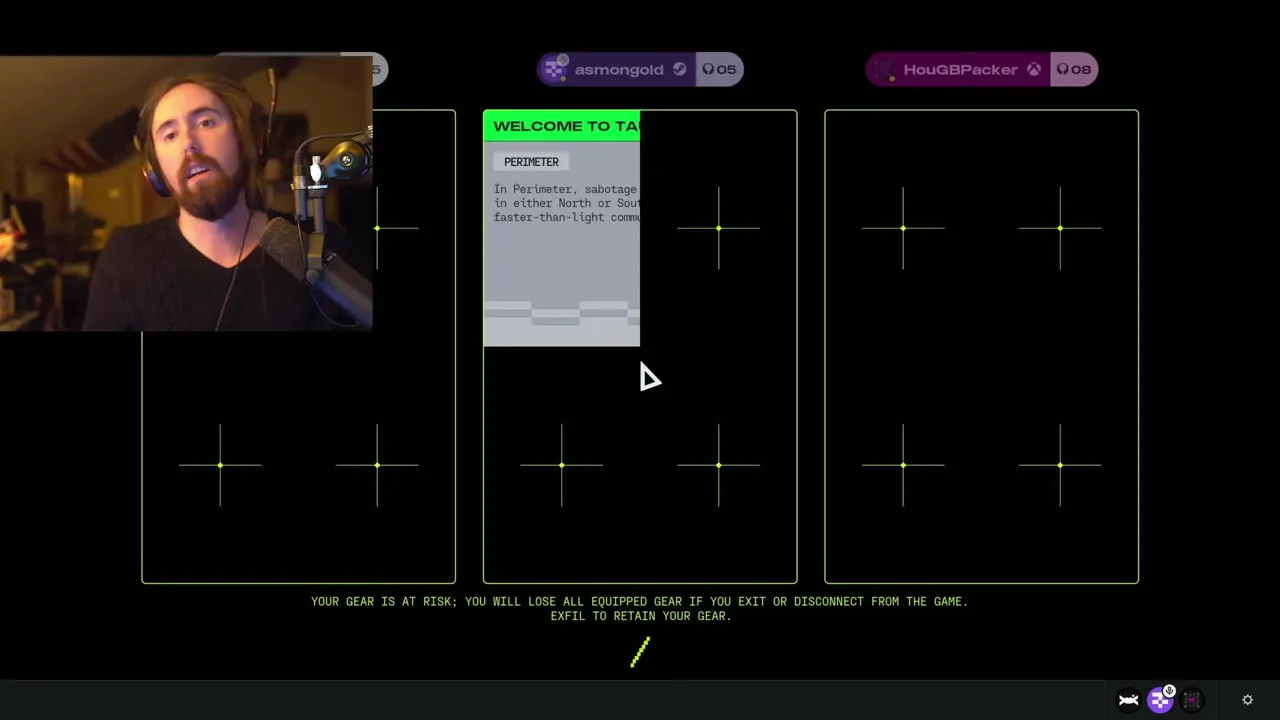1280x720 pixels.
Task: Click the WELCOME TO green banner header
Action: tap(562, 126)
